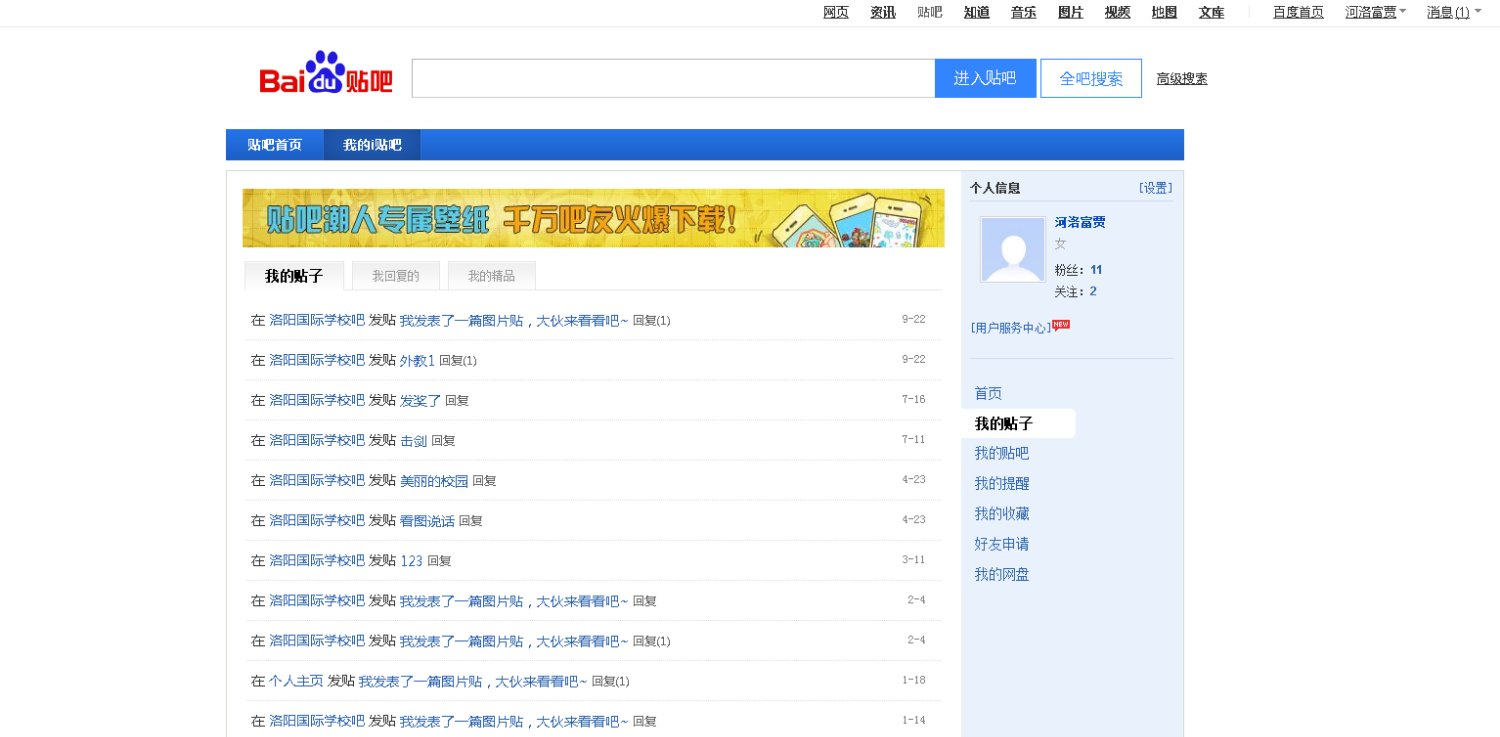Screen dimensions: 1500x737
Task: Open 我的网盘 in the sidebar menu
Action: pyautogui.click(x=1002, y=574)
